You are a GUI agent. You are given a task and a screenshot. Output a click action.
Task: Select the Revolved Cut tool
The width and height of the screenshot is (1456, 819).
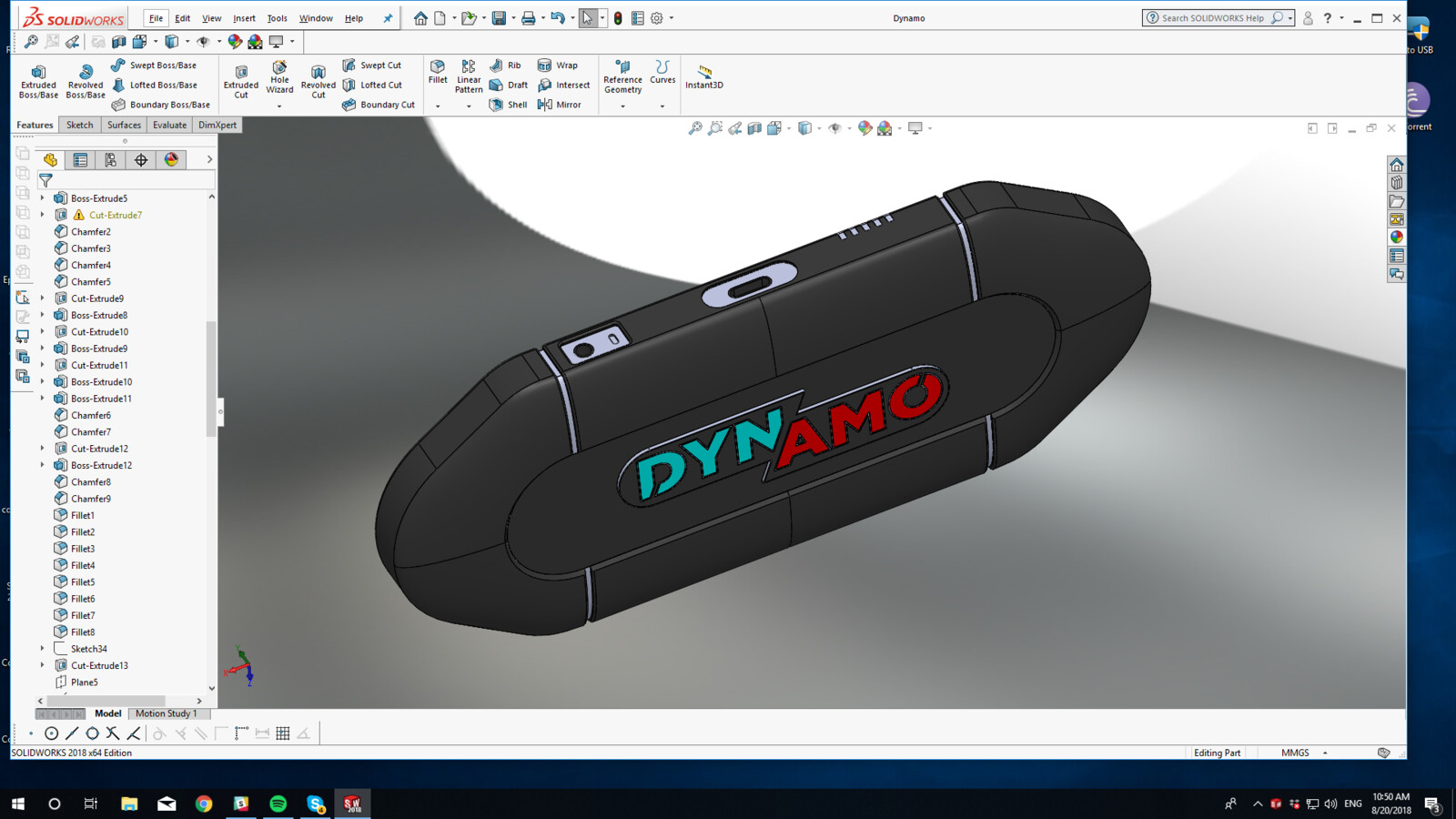coord(318,81)
